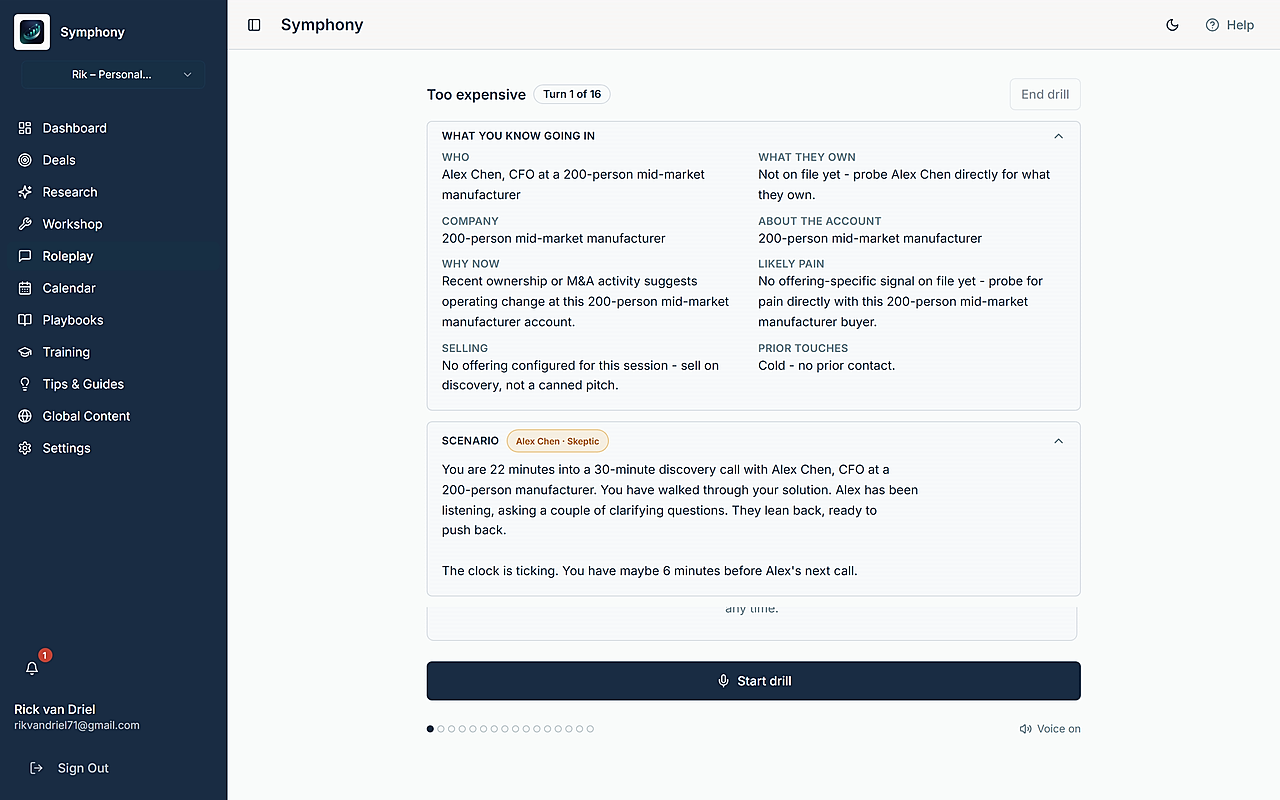Screen dimensions: 1280x800
Task: Toggle Voice on setting
Action: click(1050, 729)
